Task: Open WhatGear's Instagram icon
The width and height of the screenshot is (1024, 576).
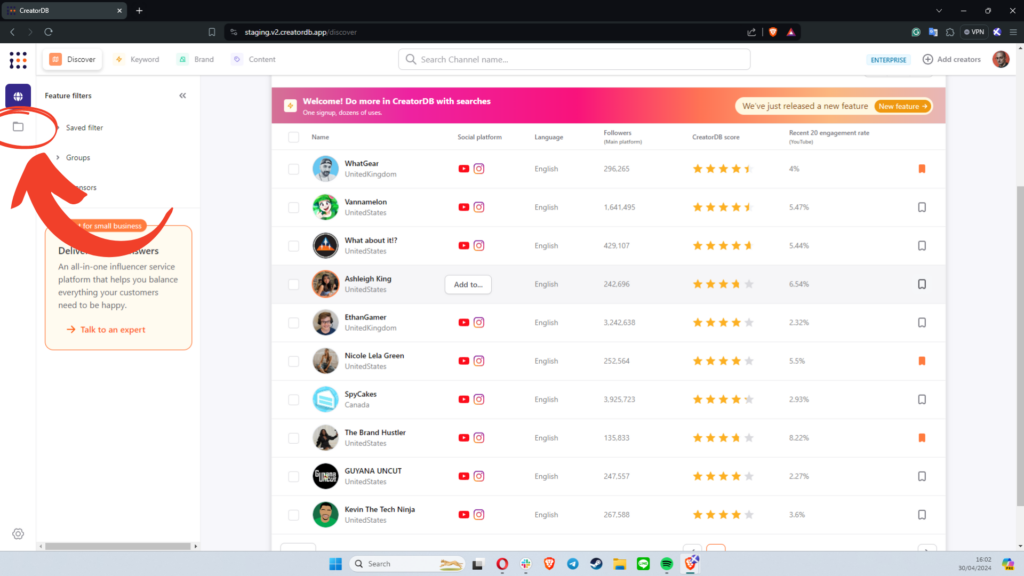Action: tap(479, 168)
